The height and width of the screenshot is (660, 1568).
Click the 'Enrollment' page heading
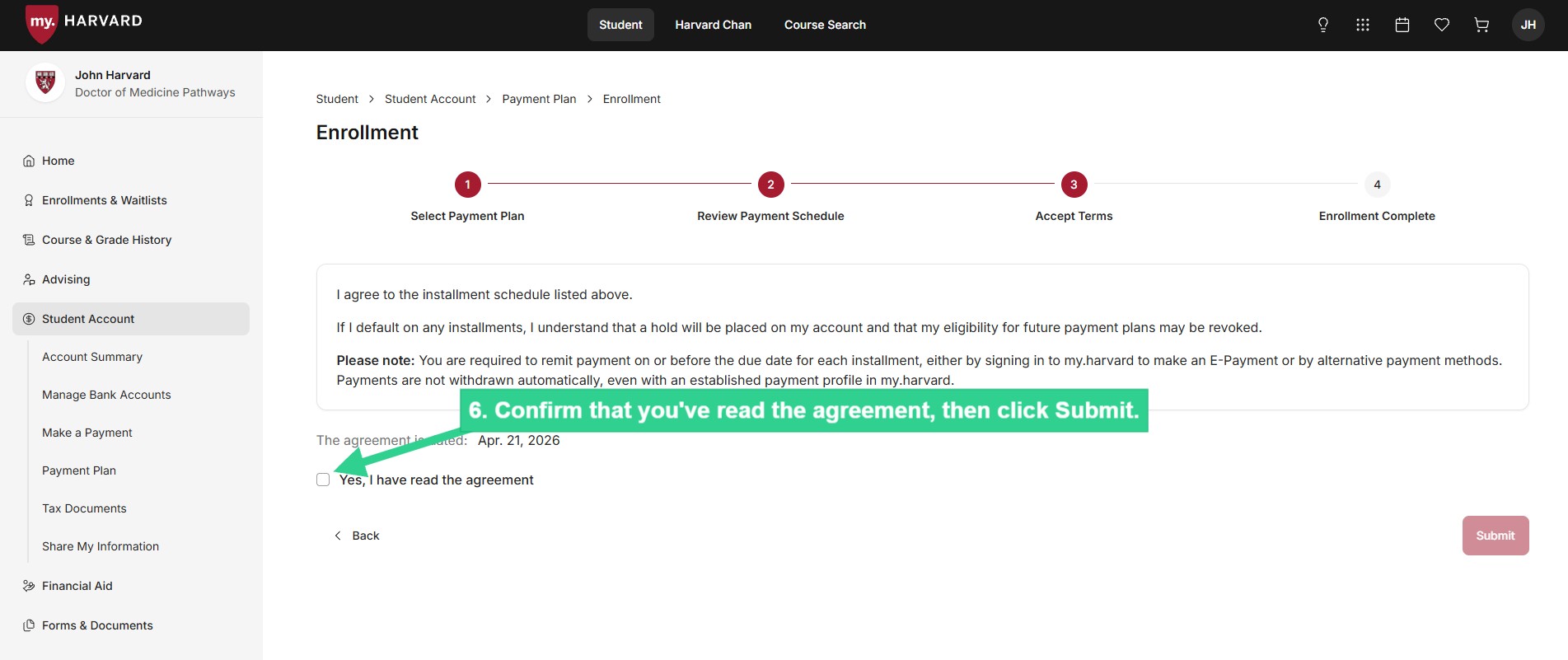click(367, 133)
